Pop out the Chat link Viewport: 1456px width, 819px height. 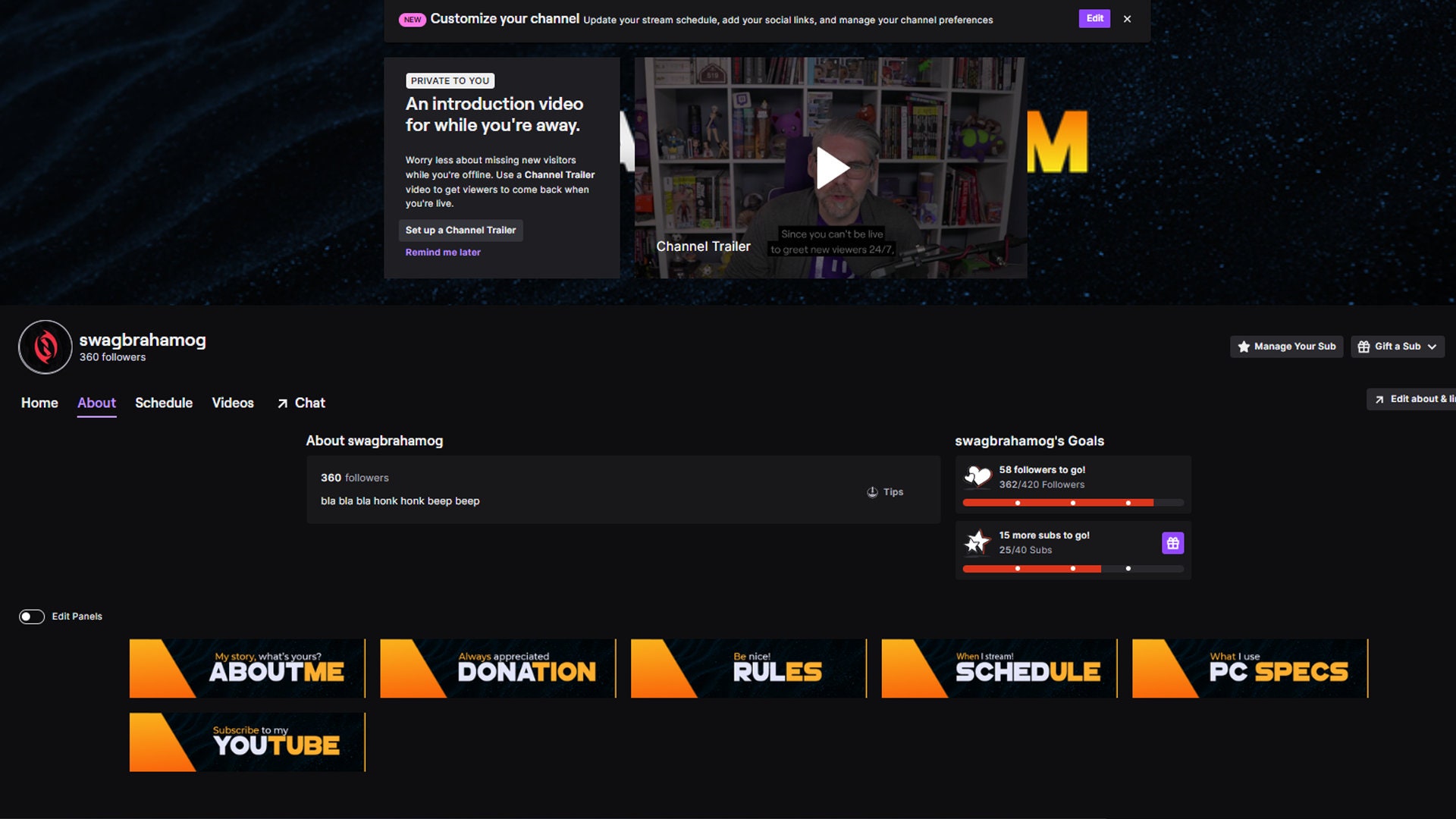[x=301, y=403]
